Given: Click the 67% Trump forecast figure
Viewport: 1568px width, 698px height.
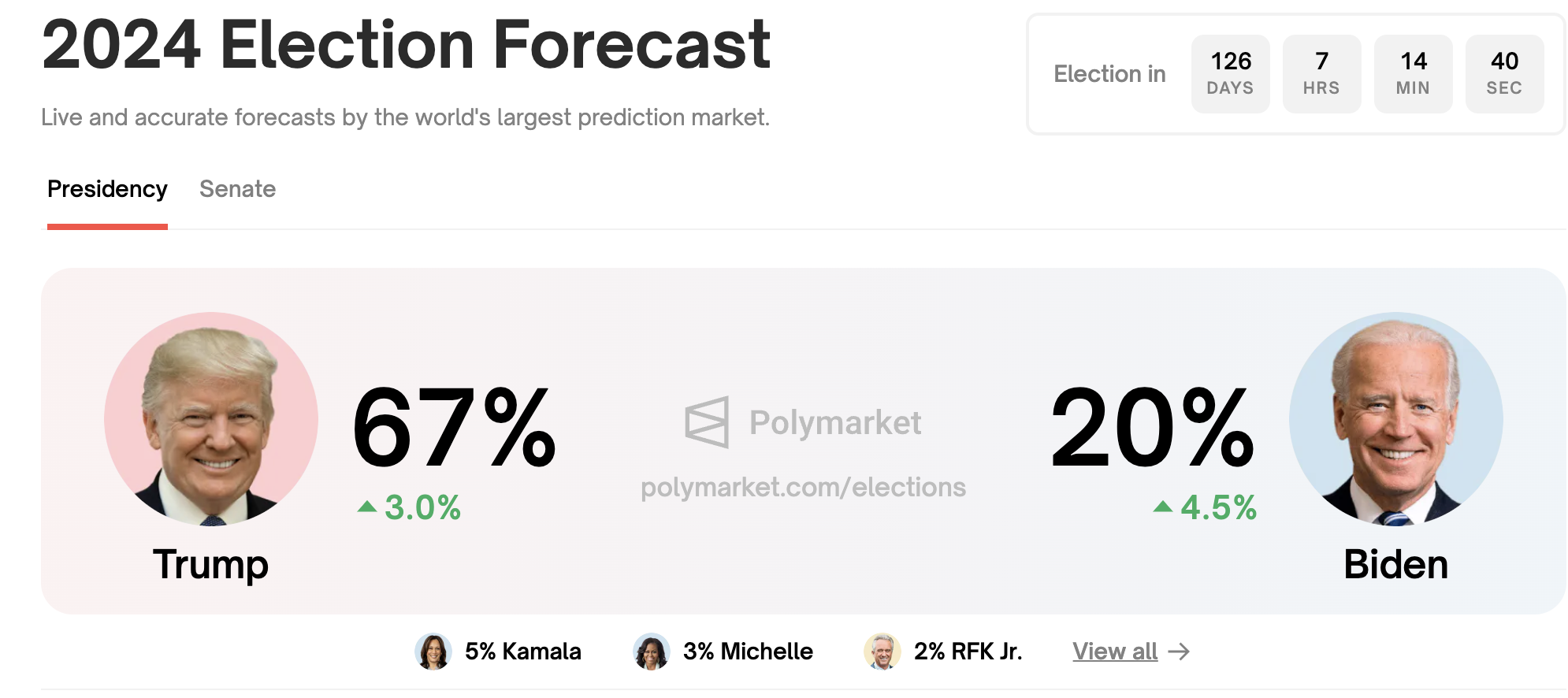Looking at the screenshot, I should click(x=454, y=429).
